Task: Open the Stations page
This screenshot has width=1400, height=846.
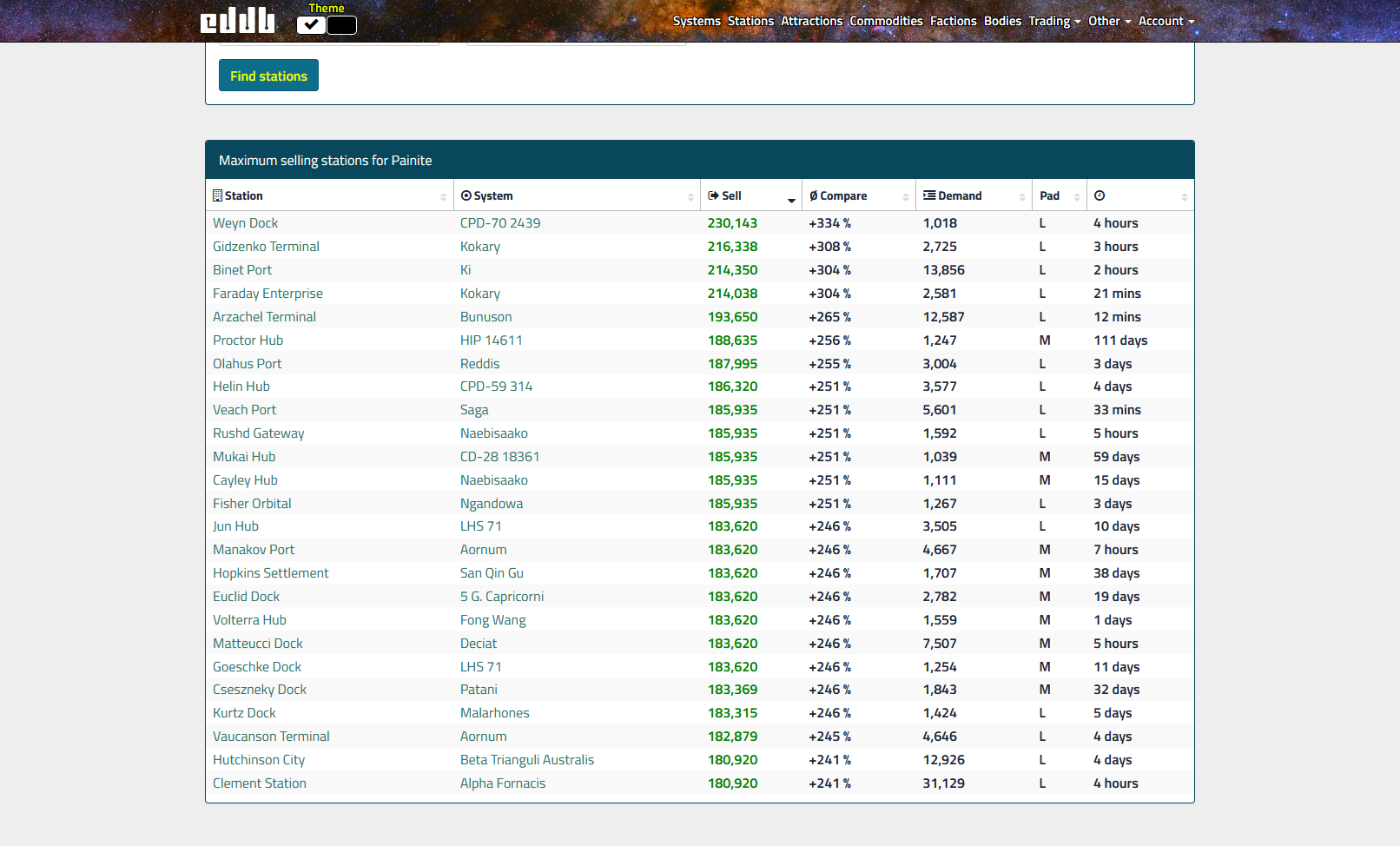Action: 750,21
